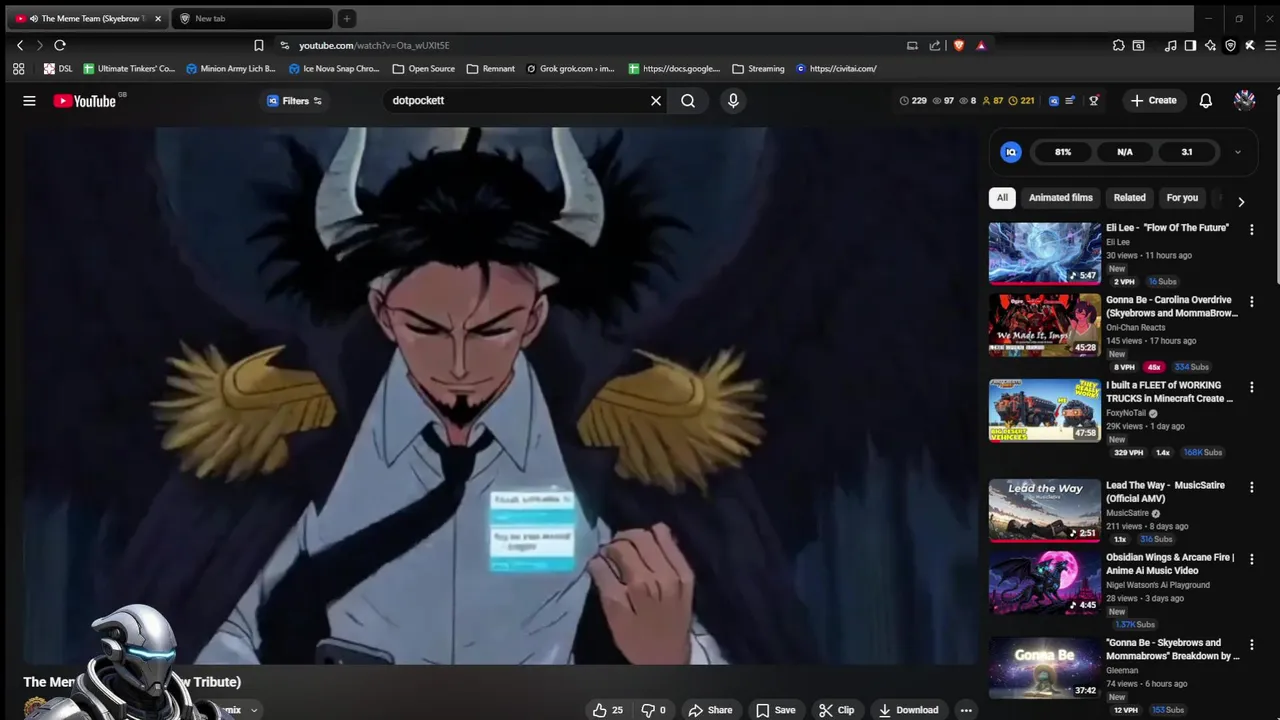The height and width of the screenshot is (720, 1280).
Task: Open the Leo AI sparkle icon
Action: pyautogui.click(x=1210, y=45)
